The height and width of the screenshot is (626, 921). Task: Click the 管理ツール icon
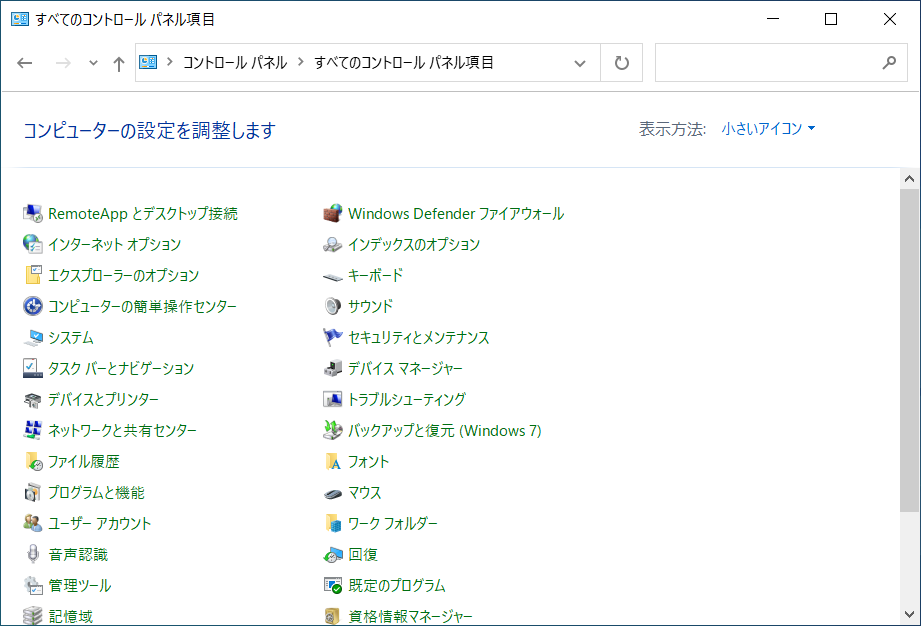33,585
